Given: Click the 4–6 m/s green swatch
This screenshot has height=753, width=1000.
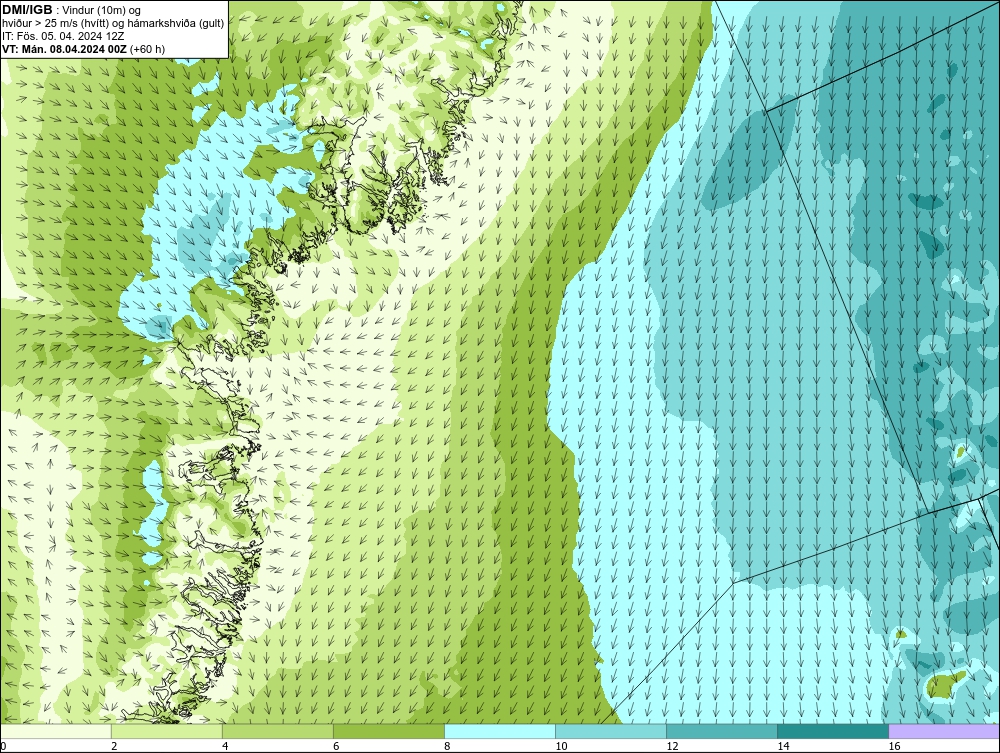Looking at the screenshot, I should pyautogui.click(x=278, y=731).
